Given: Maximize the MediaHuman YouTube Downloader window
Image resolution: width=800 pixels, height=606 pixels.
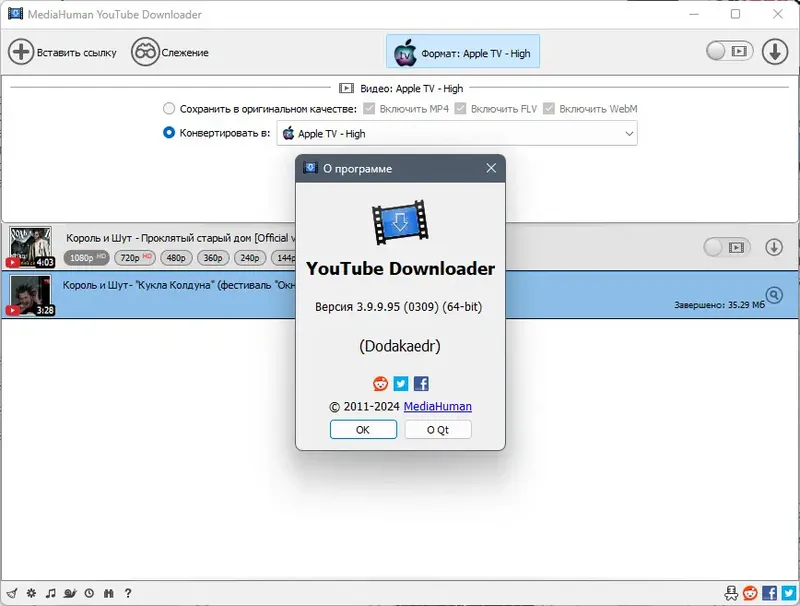Looking at the screenshot, I should coord(735,14).
